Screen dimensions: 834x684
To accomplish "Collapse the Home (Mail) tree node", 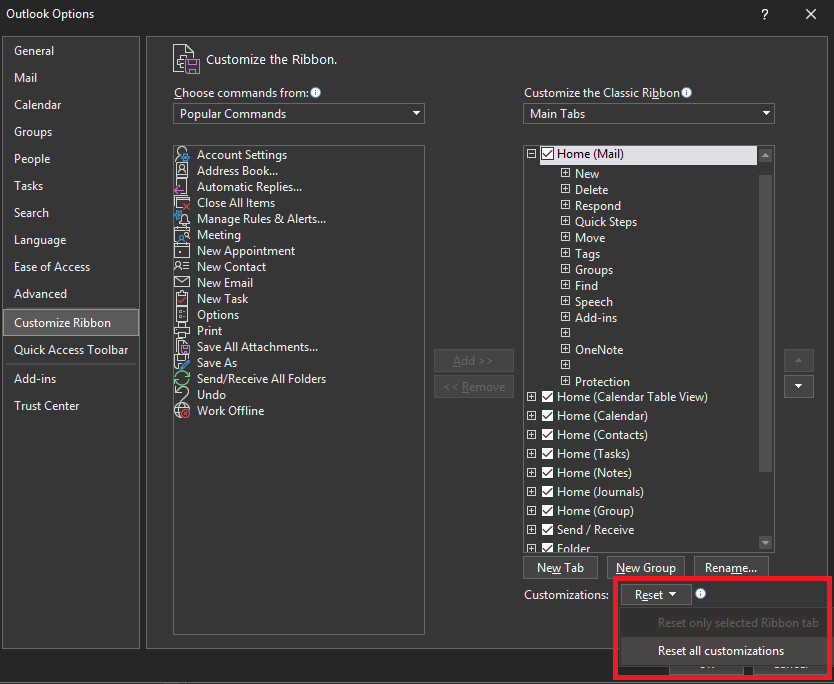I will [531, 154].
